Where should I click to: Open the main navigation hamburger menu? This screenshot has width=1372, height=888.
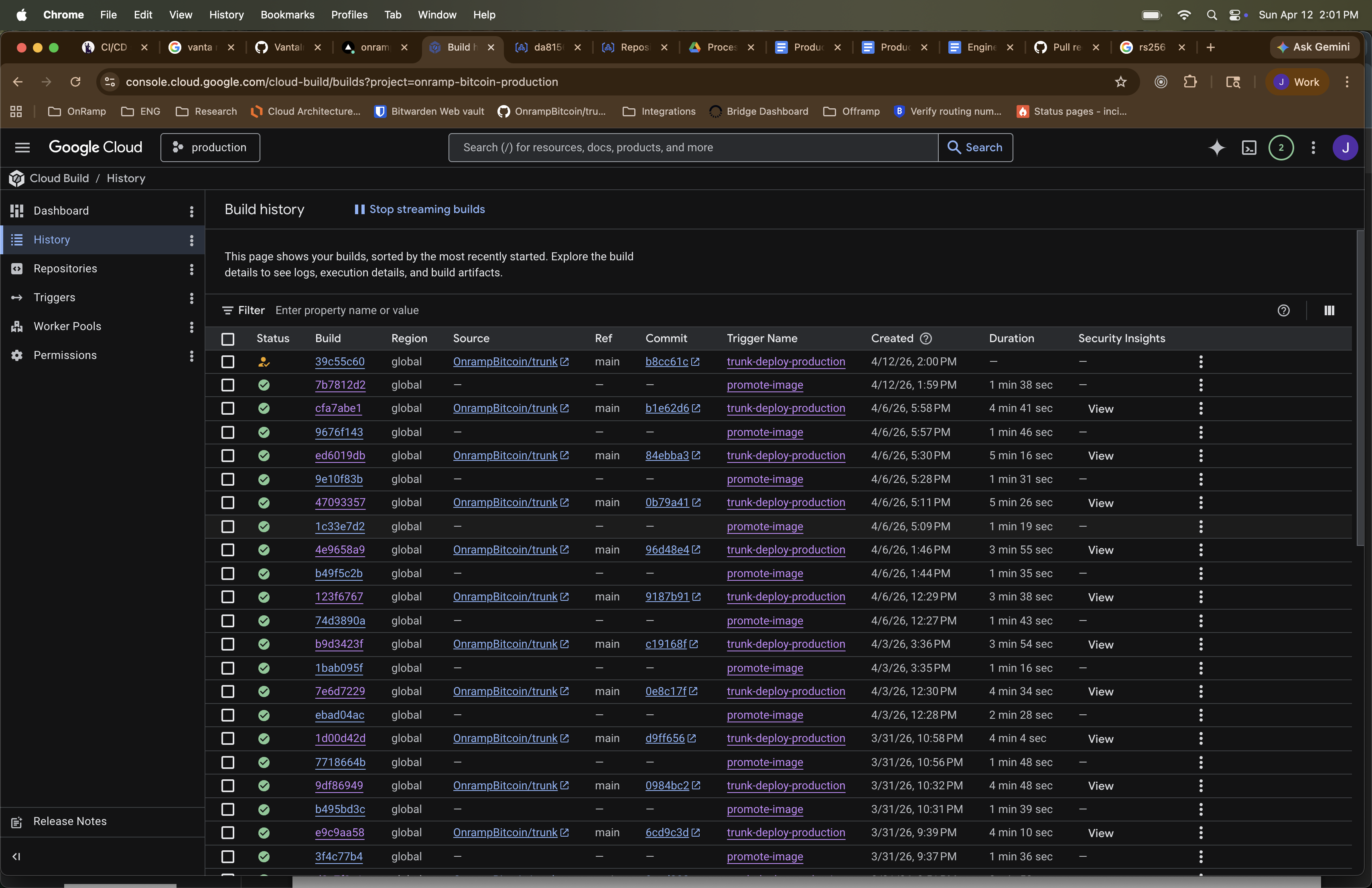click(x=22, y=148)
